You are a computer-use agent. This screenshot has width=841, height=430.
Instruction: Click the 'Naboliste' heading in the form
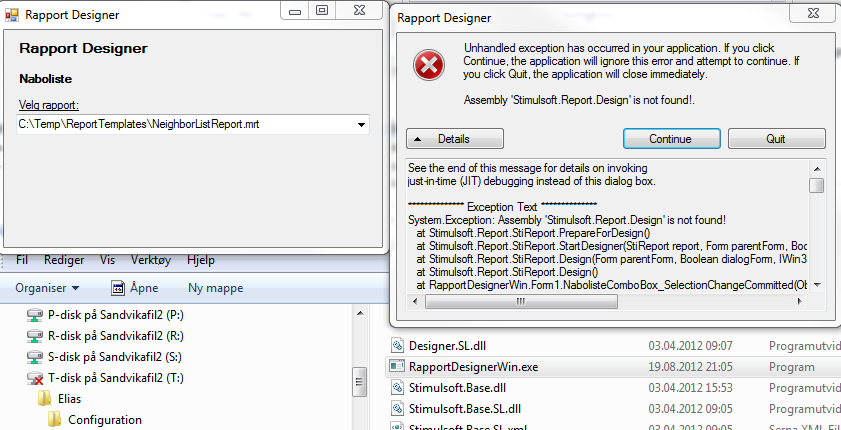(x=46, y=79)
